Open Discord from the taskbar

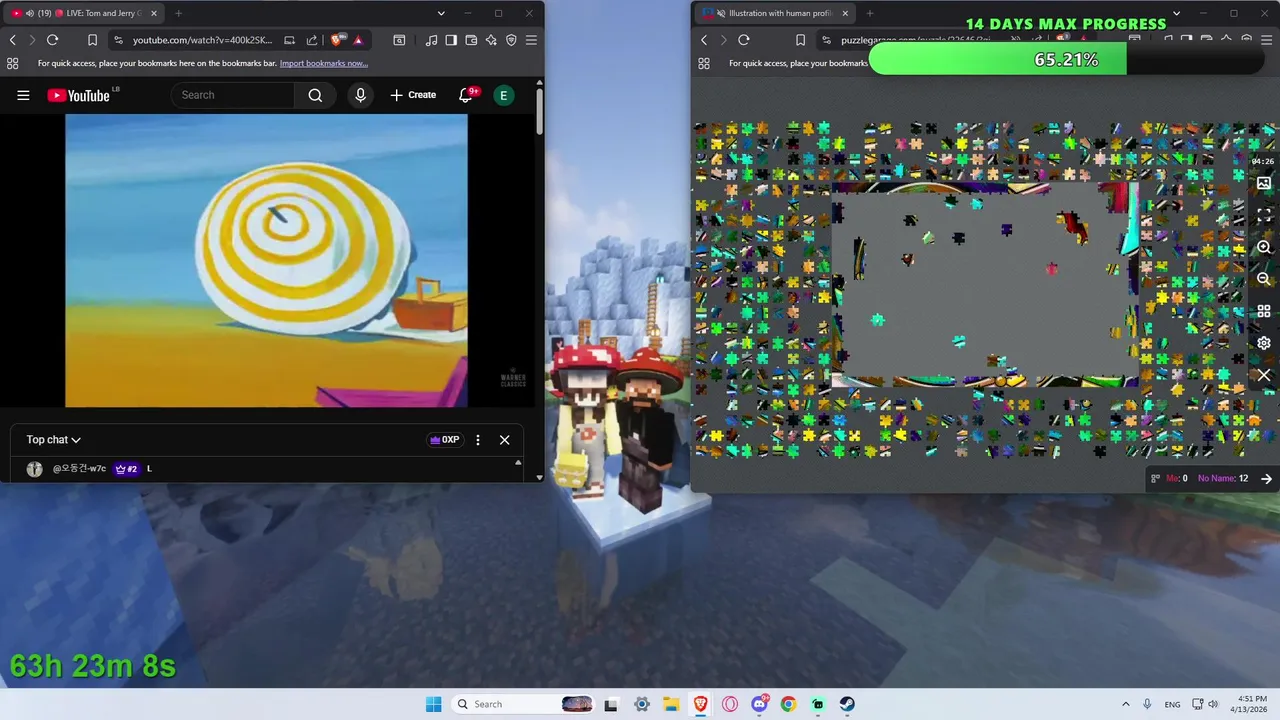coord(759,704)
